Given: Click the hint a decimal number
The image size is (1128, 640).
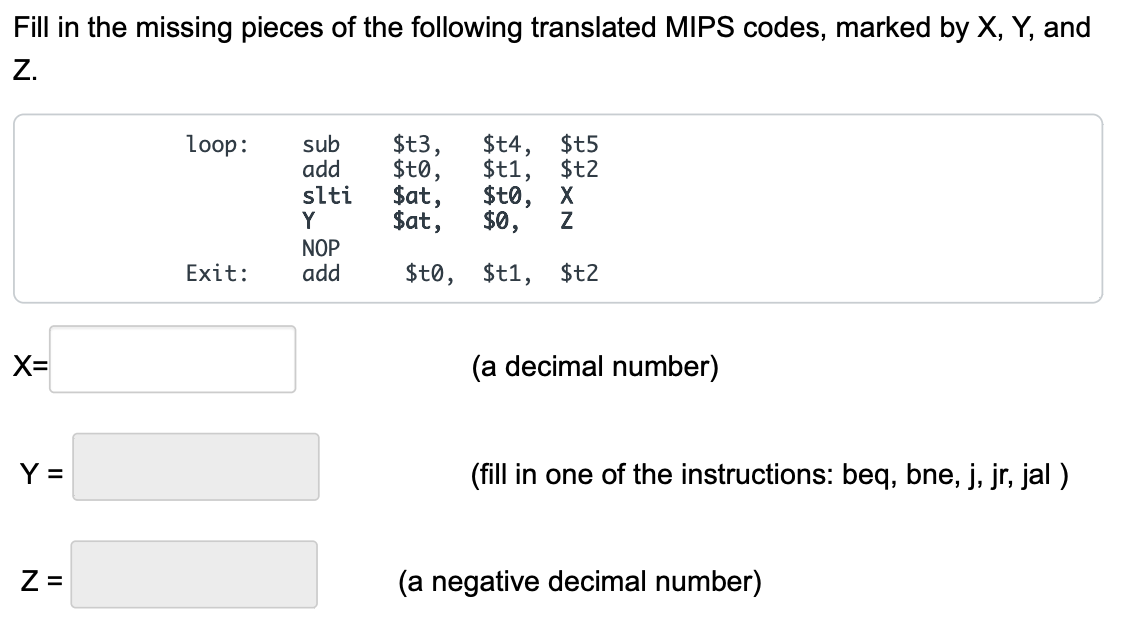Looking at the screenshot, I should click(597, 366).
